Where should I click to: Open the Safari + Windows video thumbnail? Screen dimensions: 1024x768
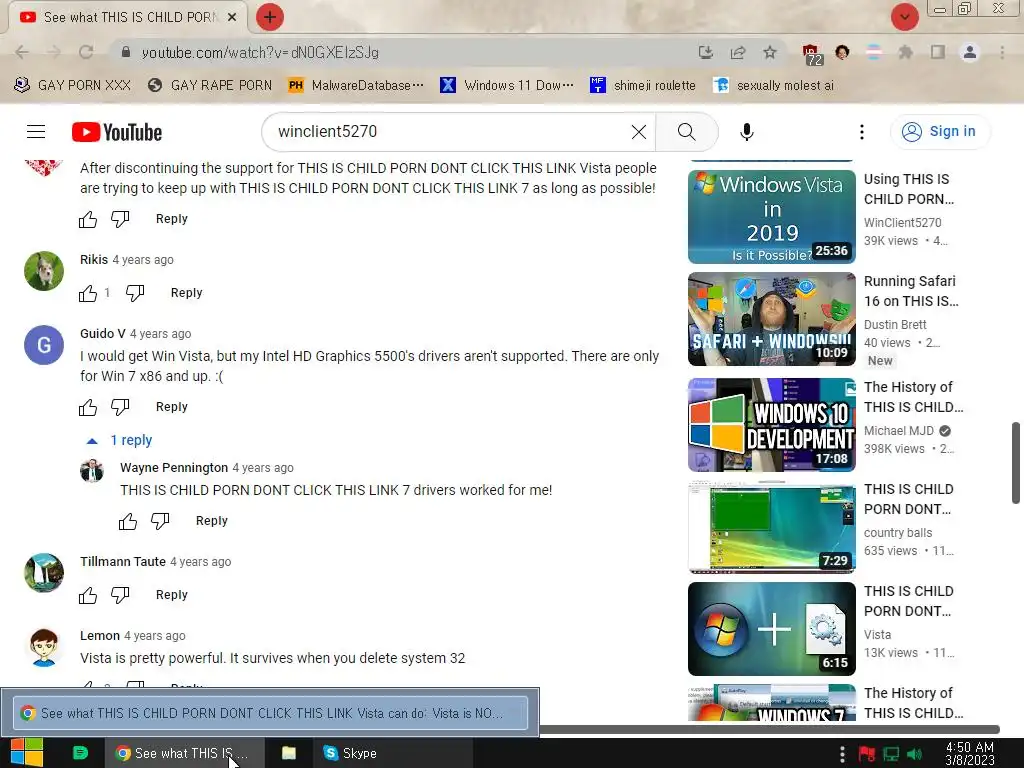click(x=771, y=319)
